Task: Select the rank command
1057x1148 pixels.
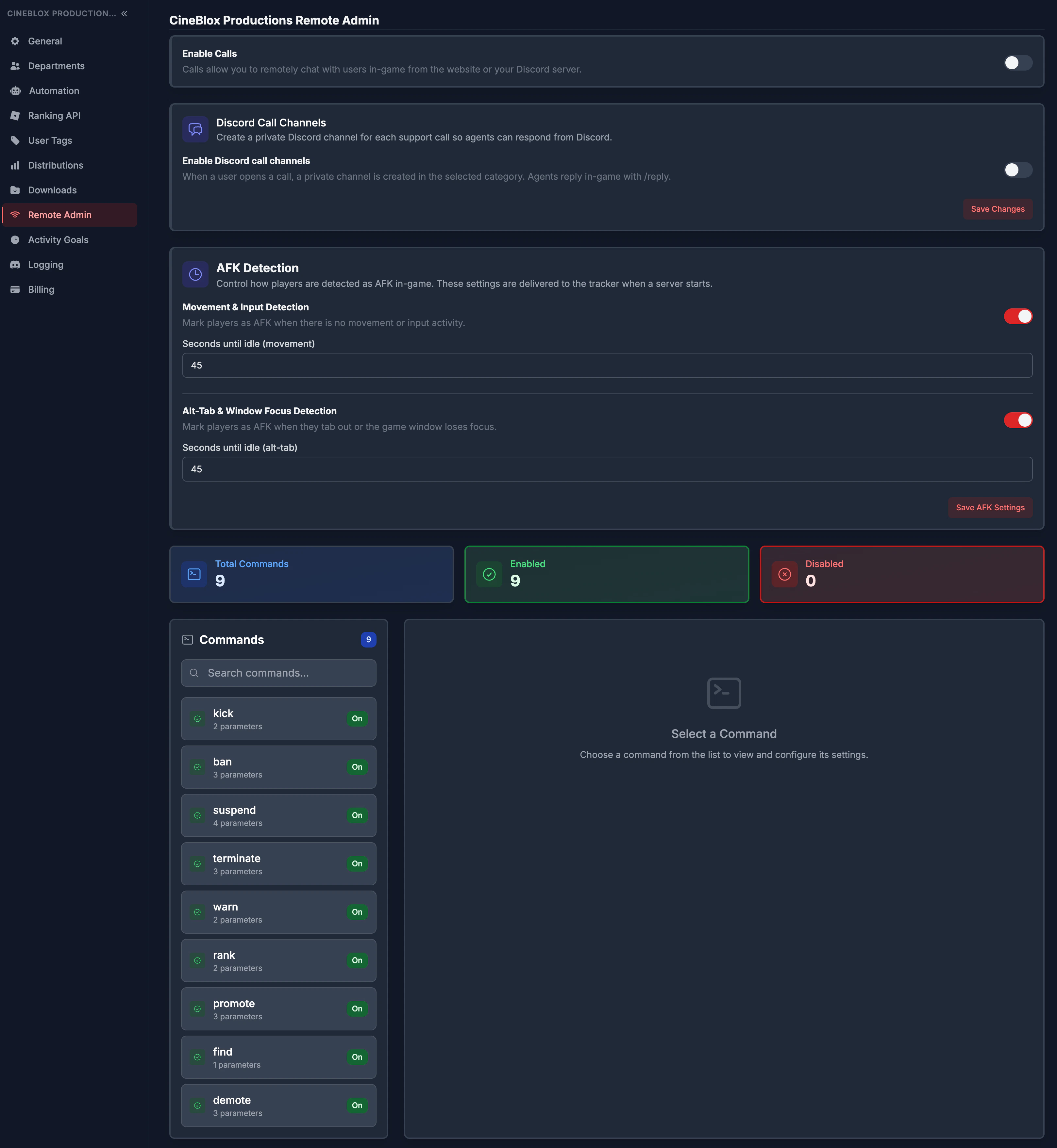Action: (278, 960)
